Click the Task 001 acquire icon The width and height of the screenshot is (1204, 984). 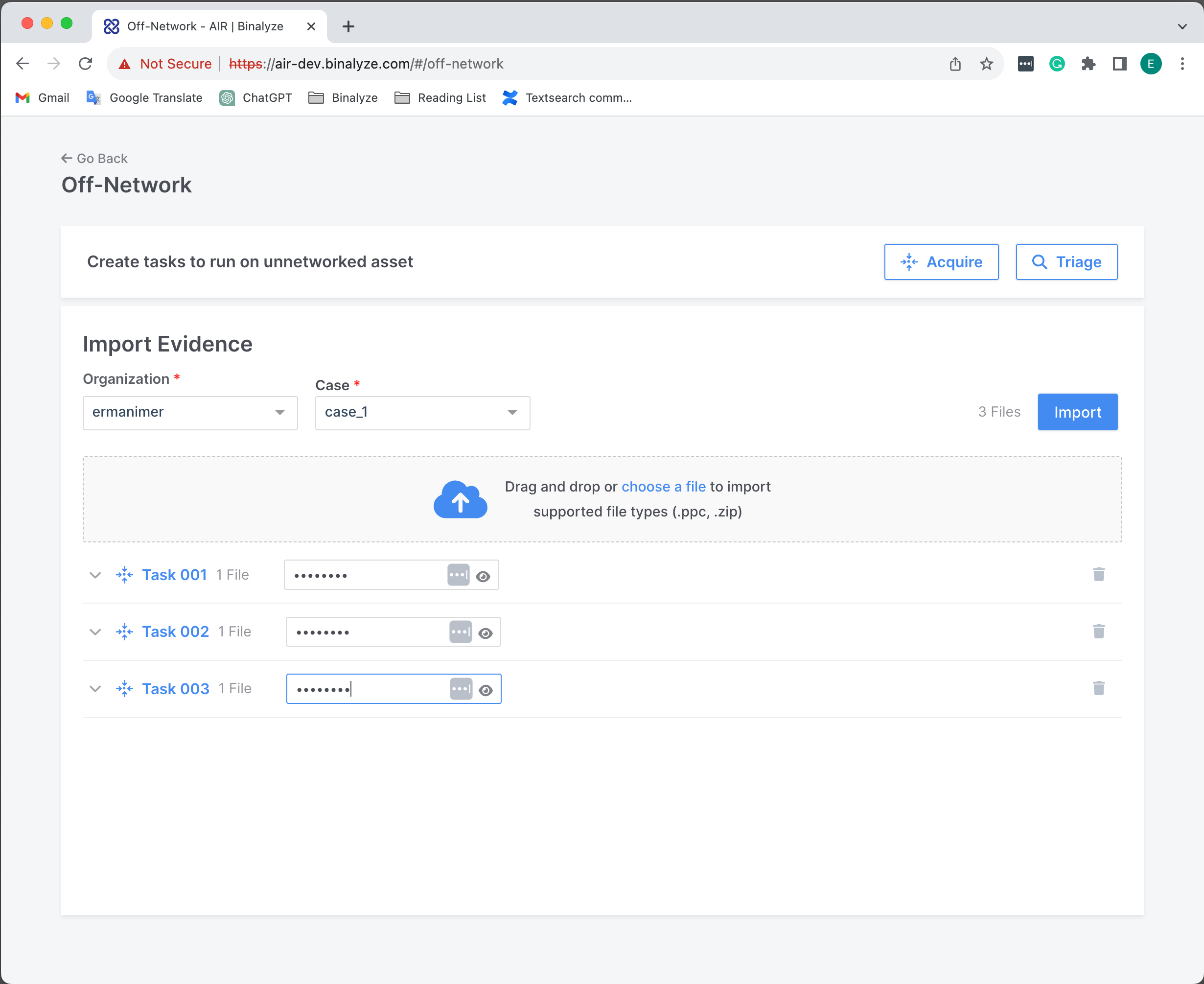pyautogui.click(x=124, y=575)
